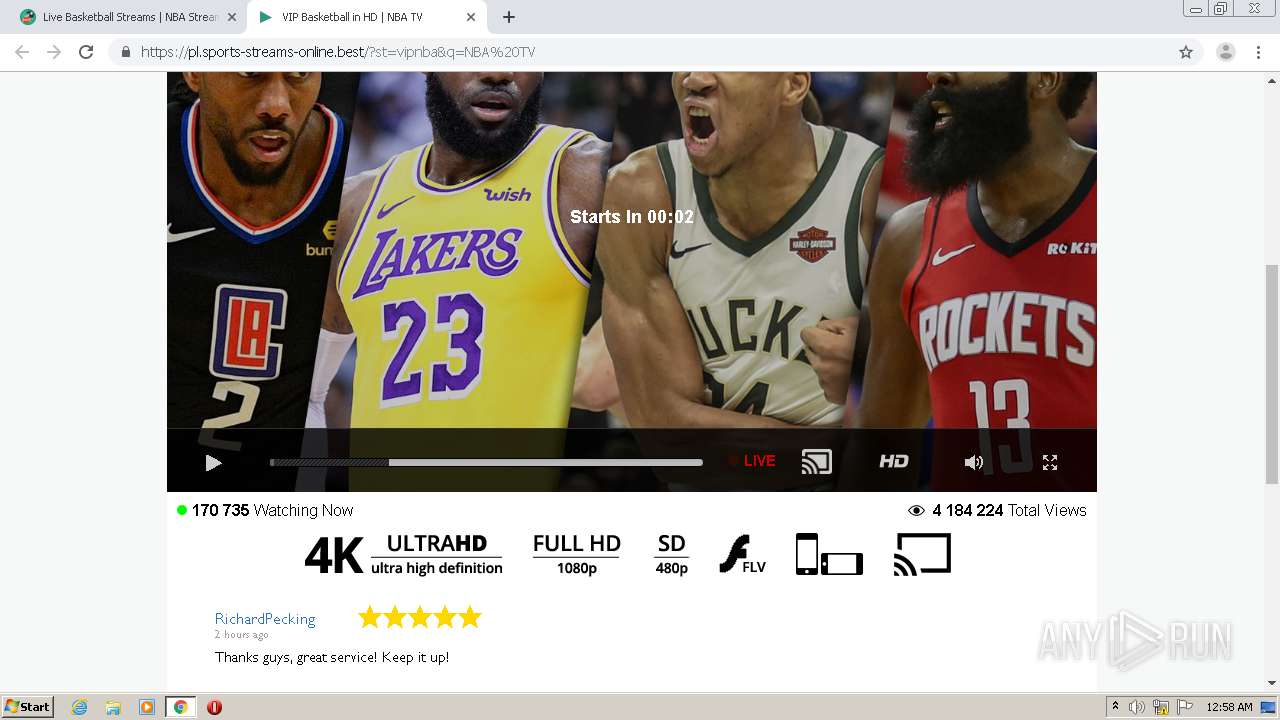Close the Live Basketball Streams tab
Image resolution: width=1280 pixels, height=720 pixels.
pyautogui.click(x=232, y=17)
